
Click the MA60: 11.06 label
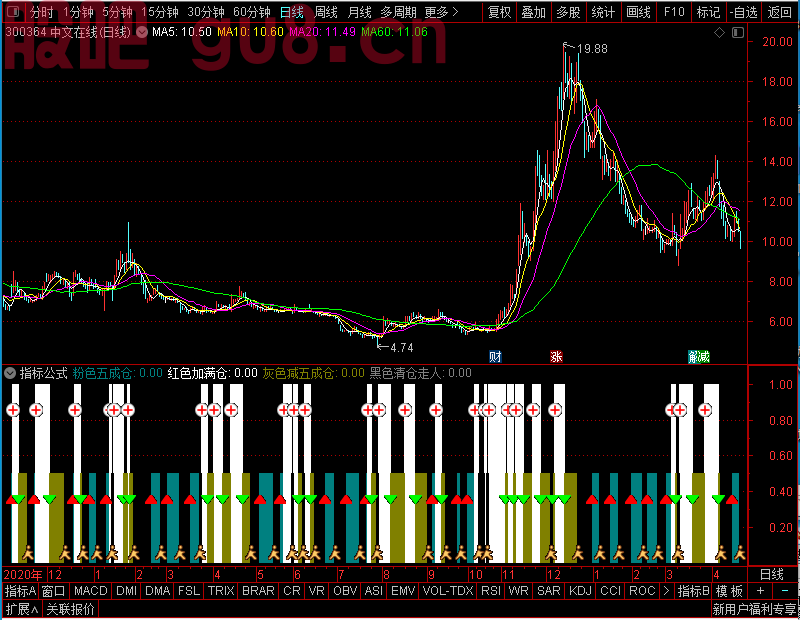(394, 32)
